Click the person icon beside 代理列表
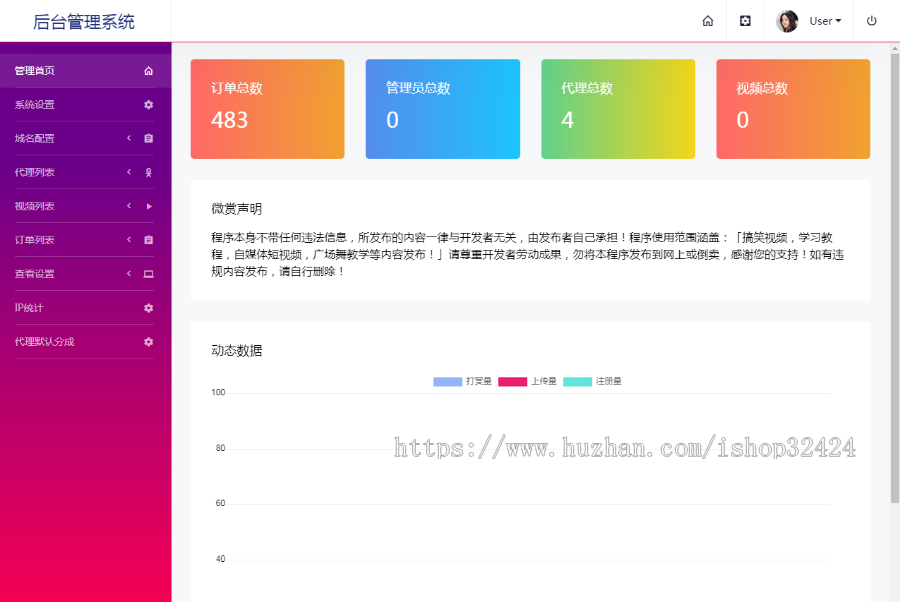 pos(148,172)
